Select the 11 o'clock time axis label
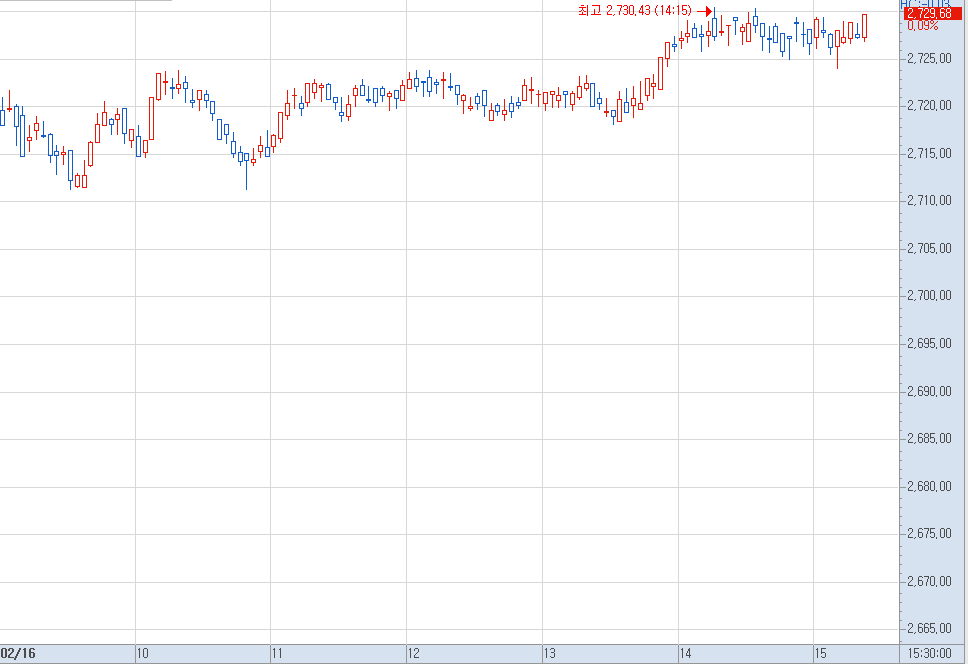968x664 pixels. (277, 654)
